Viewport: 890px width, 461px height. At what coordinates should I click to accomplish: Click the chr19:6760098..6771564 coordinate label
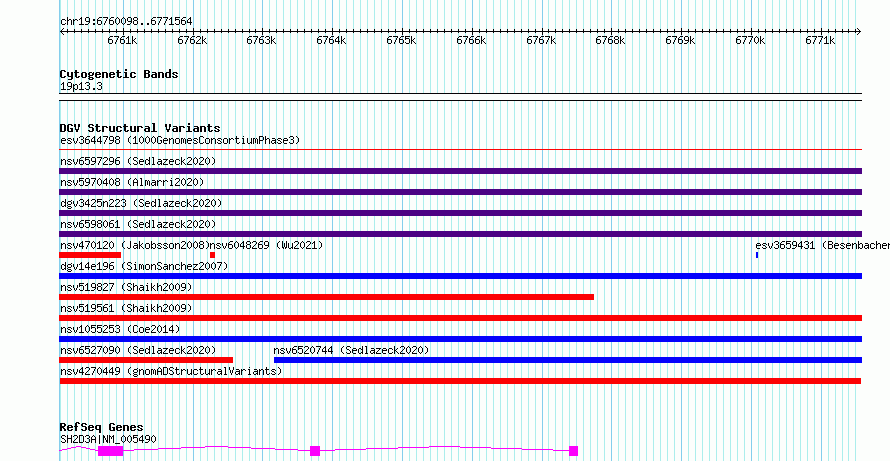[126, 21]
